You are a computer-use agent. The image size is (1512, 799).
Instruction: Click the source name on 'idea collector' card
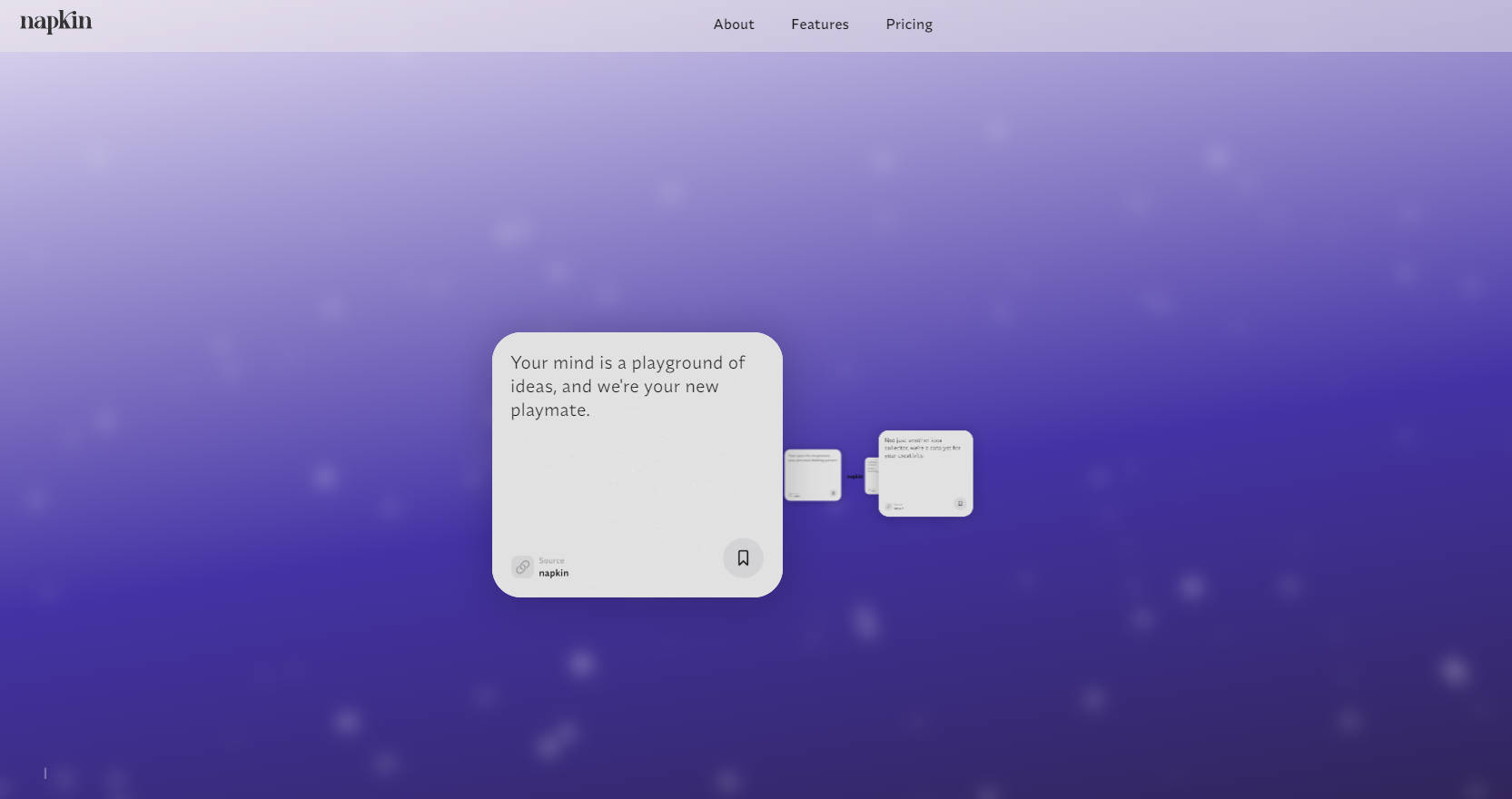pyautogui.click(x=898, y=508)
